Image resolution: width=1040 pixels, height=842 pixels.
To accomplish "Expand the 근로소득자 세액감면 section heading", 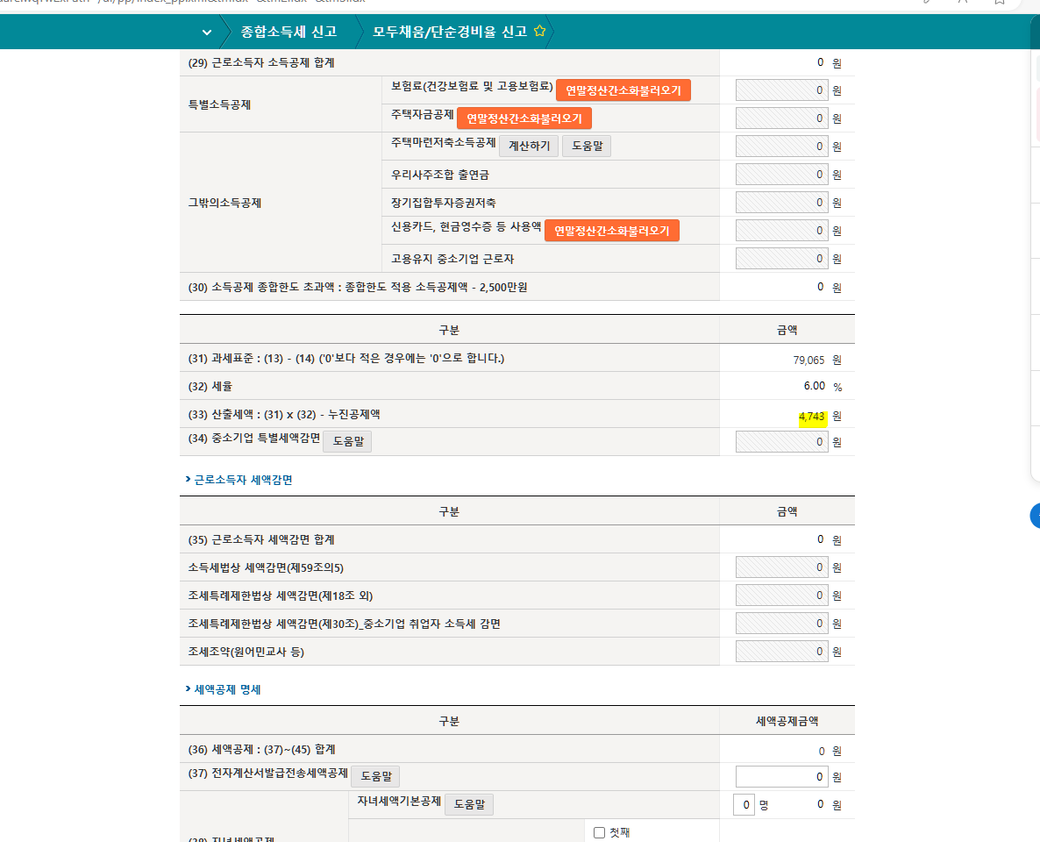I will pyautogui.click(x=243, y=480).
